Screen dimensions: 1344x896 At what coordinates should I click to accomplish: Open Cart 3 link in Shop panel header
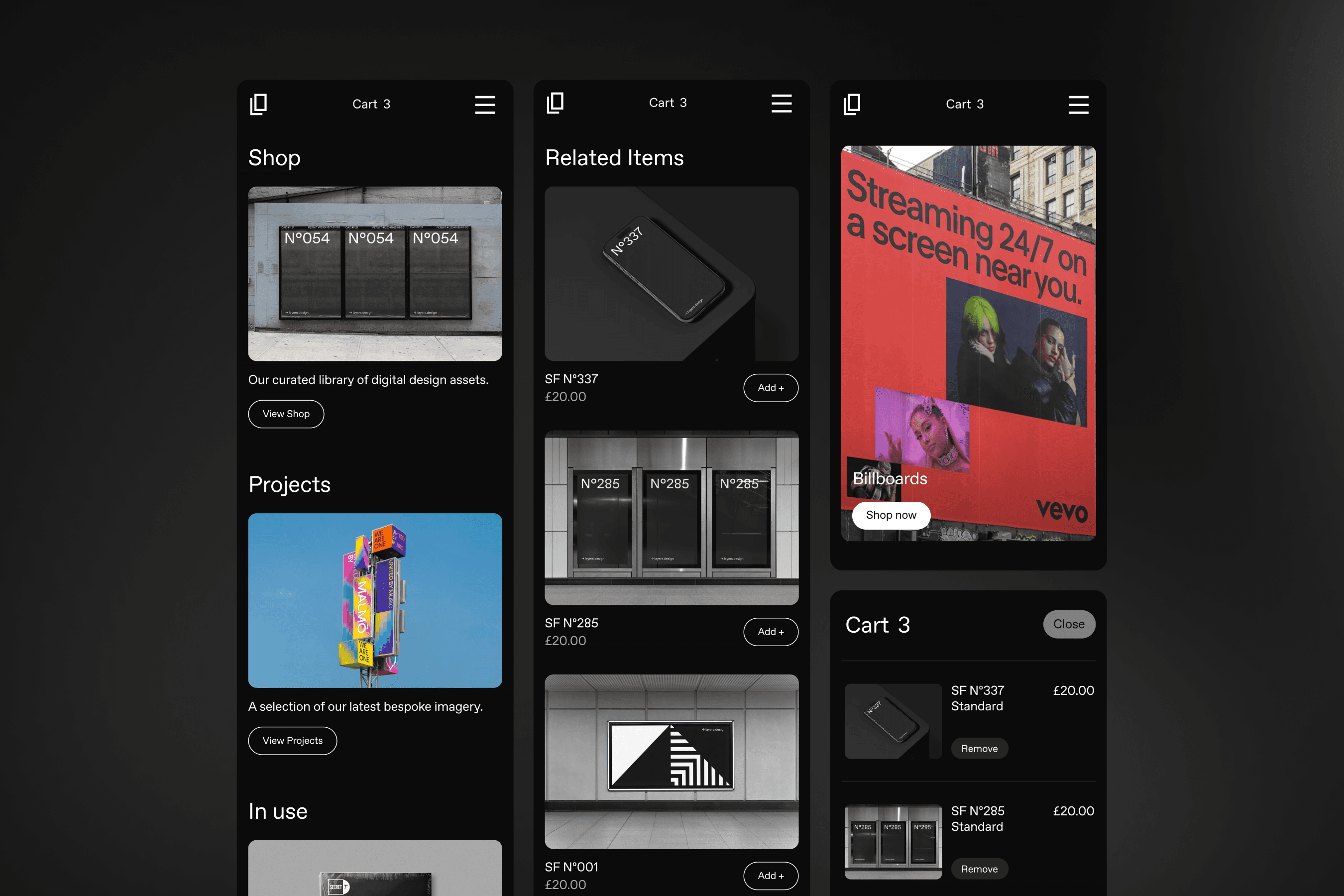tap(371, 104)
